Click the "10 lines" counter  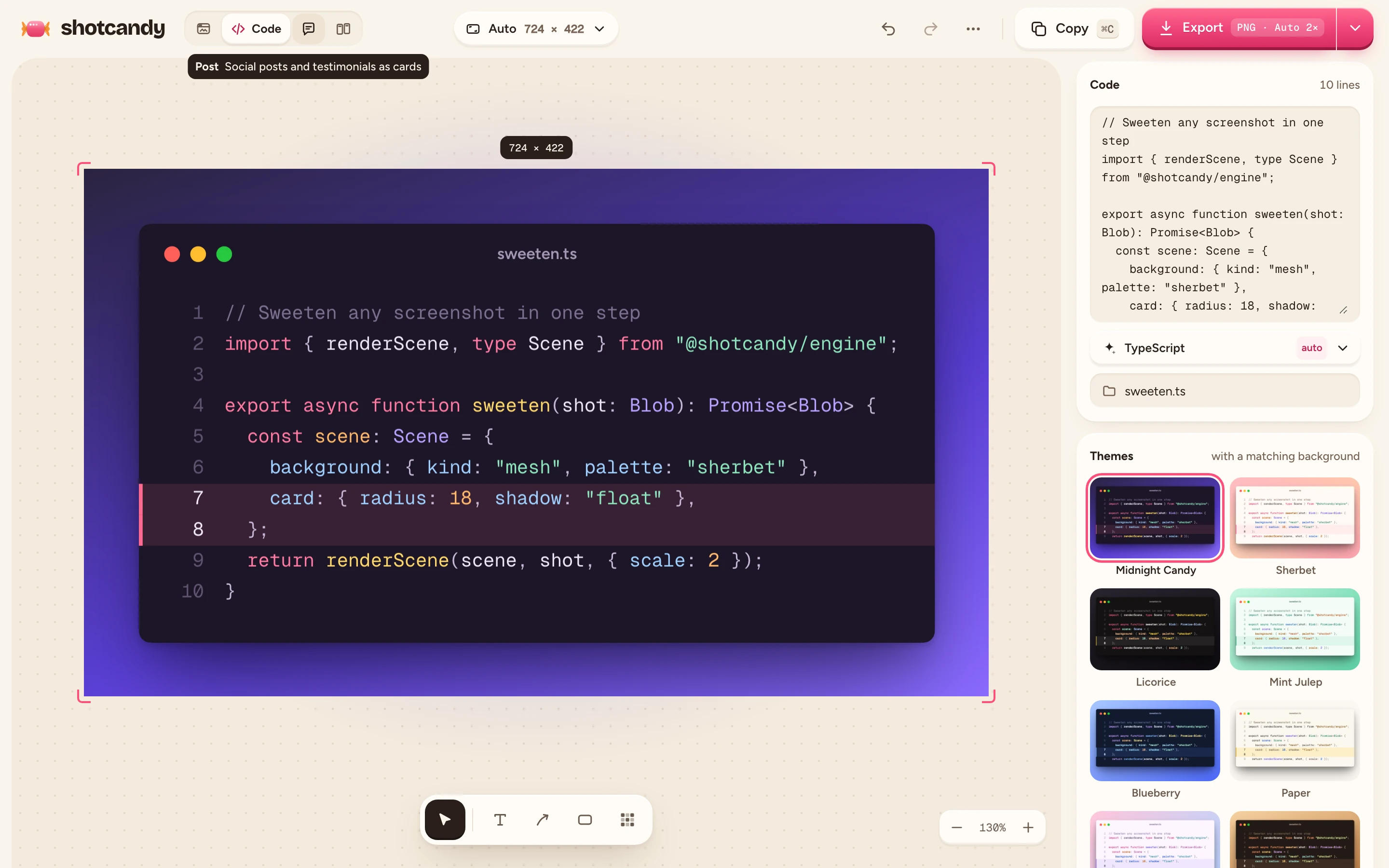click(x=1339, y=85)
